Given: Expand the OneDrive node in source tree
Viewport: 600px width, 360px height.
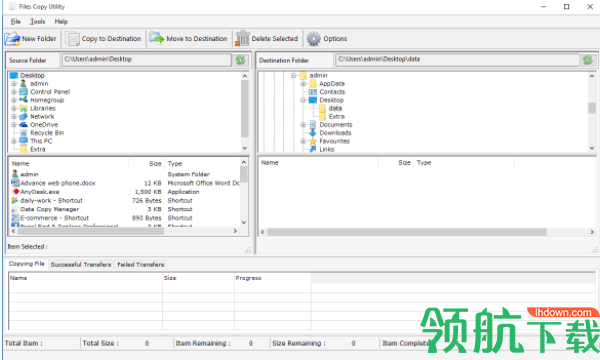Looking at the screenshot, I should (14, 125).
